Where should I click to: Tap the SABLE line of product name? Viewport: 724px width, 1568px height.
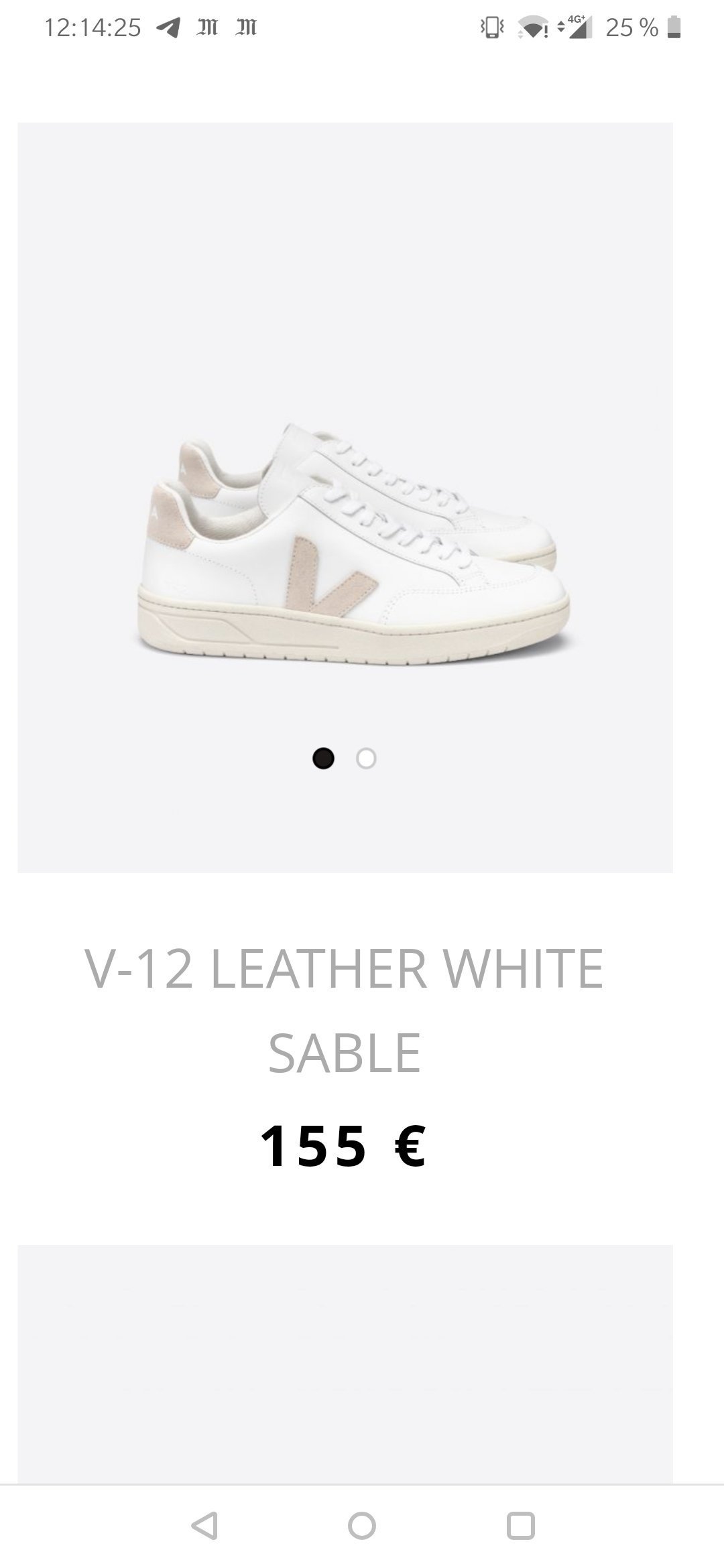[344, 1053]
